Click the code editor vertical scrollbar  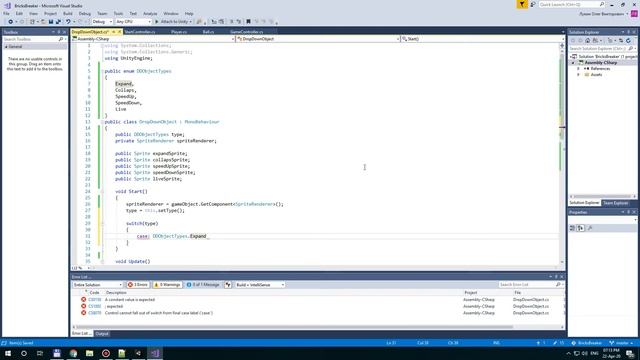[562, 153]
